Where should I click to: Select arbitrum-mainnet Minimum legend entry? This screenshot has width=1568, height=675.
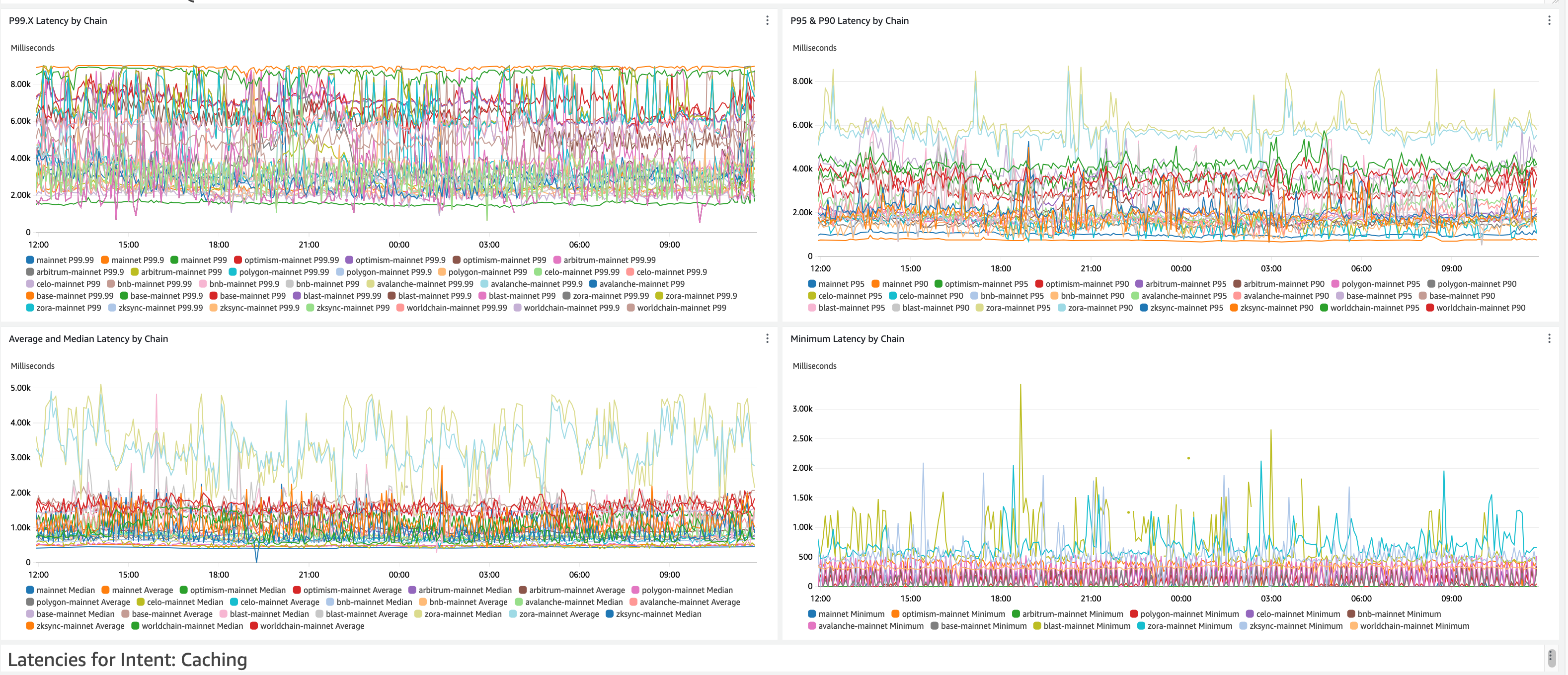tap(1067, 614)
